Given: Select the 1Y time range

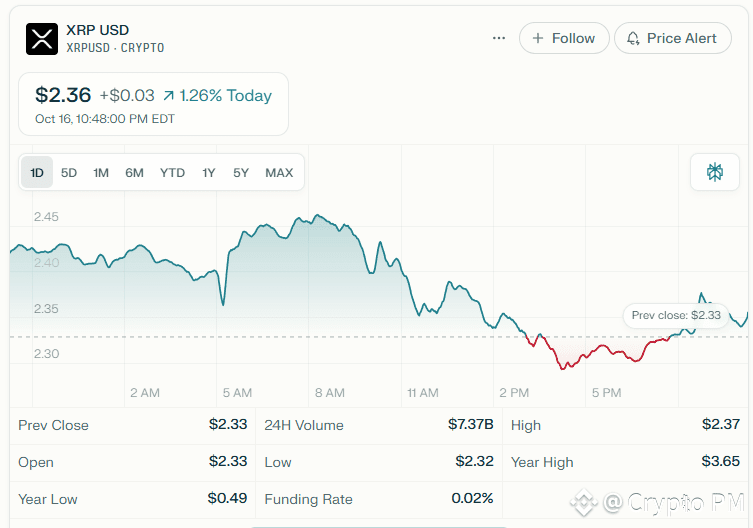Looking at the screenshot, I should coord(208,173).
